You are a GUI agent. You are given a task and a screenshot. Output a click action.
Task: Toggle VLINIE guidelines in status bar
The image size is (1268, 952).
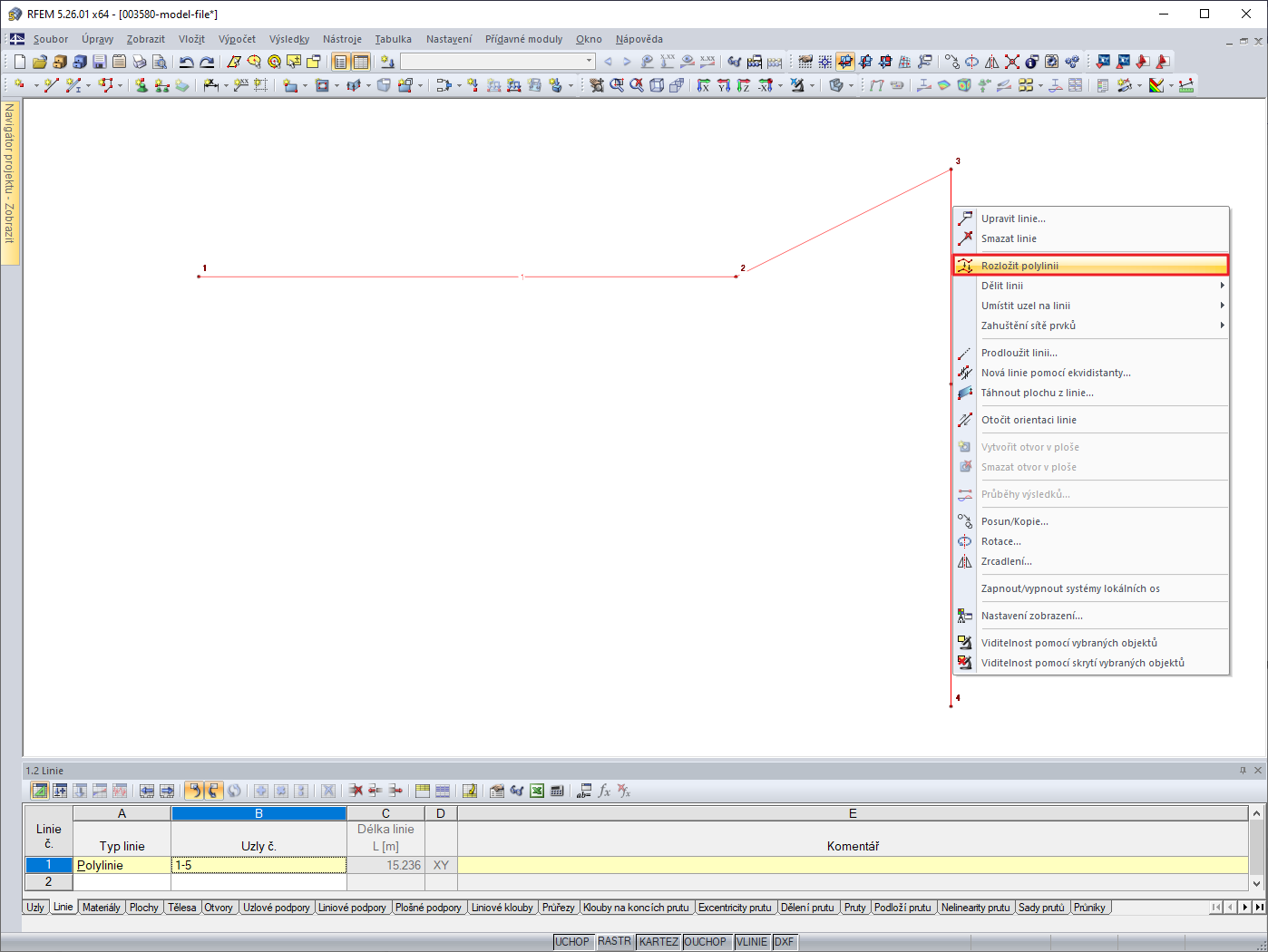click(x=752, y=942)
